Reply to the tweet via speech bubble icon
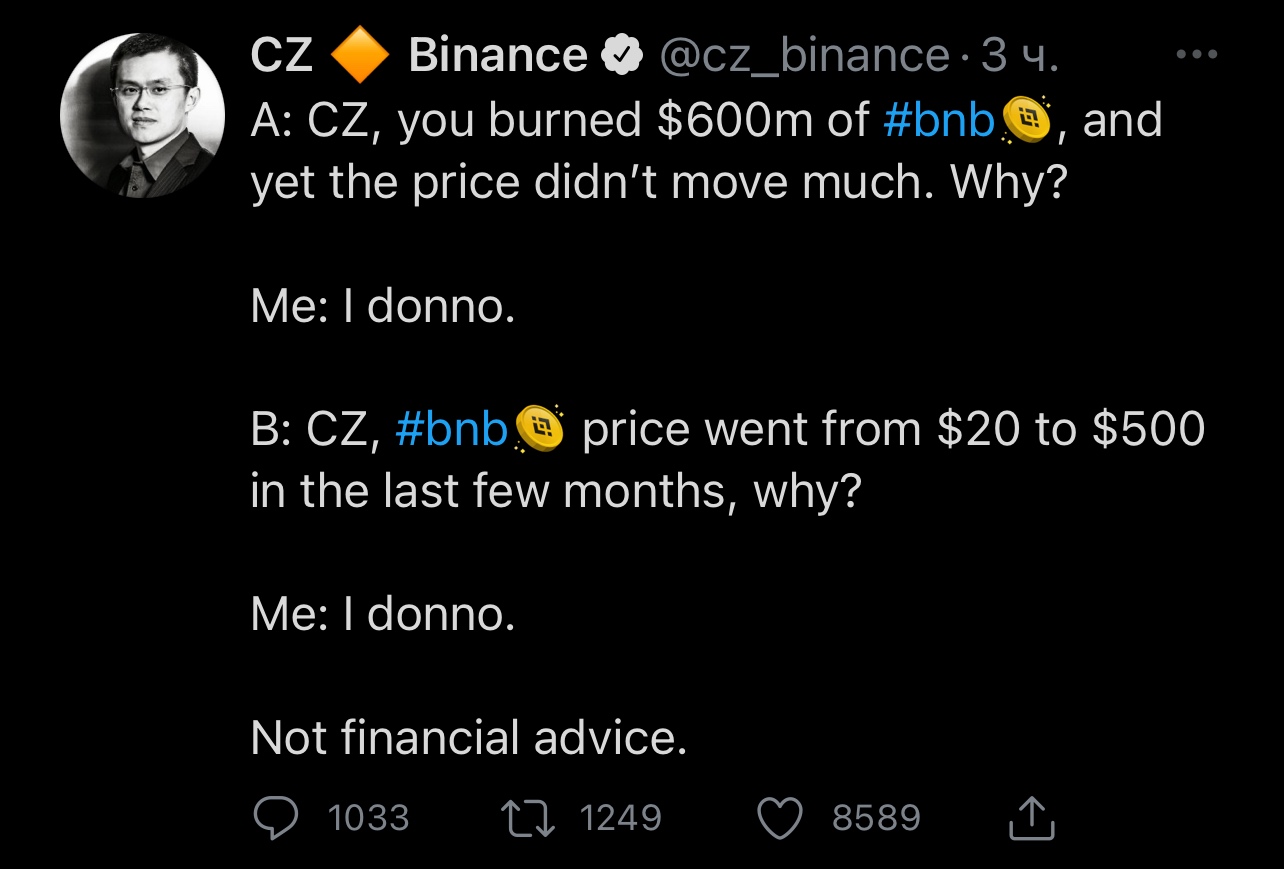Viewport: 1284px width, 869px height. (x=275, y=818)
